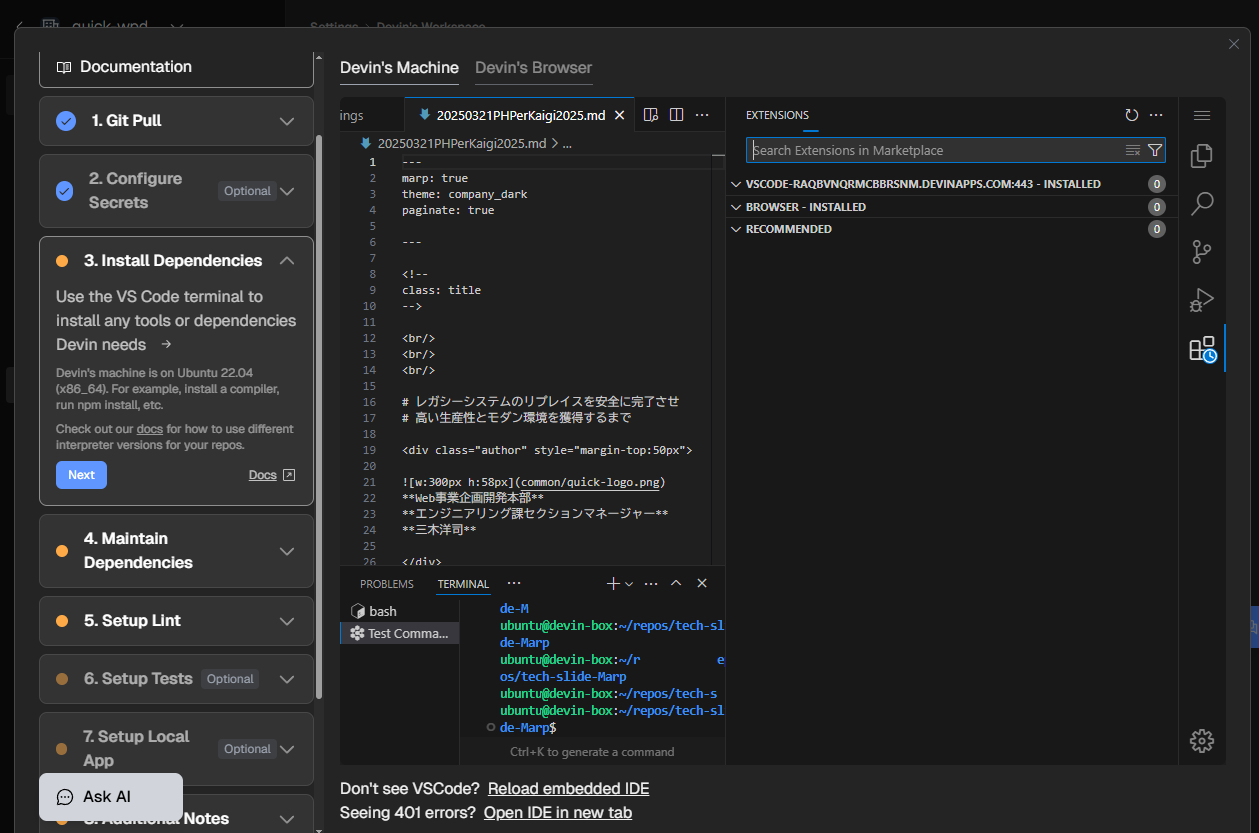This screenshot has width=1259, height=833.
Task: Open the Search view in activity bar
Action: pos(1201,204)
